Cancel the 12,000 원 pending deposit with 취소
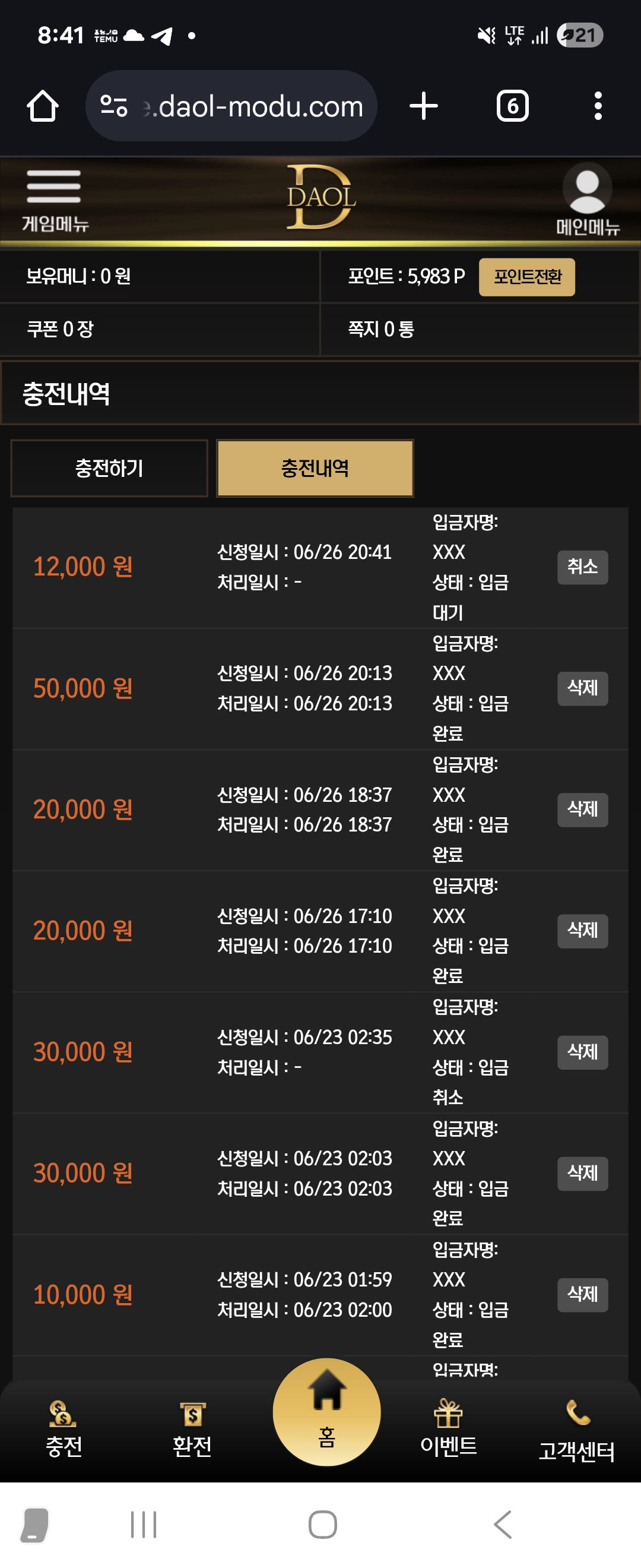 click(583, 567)
